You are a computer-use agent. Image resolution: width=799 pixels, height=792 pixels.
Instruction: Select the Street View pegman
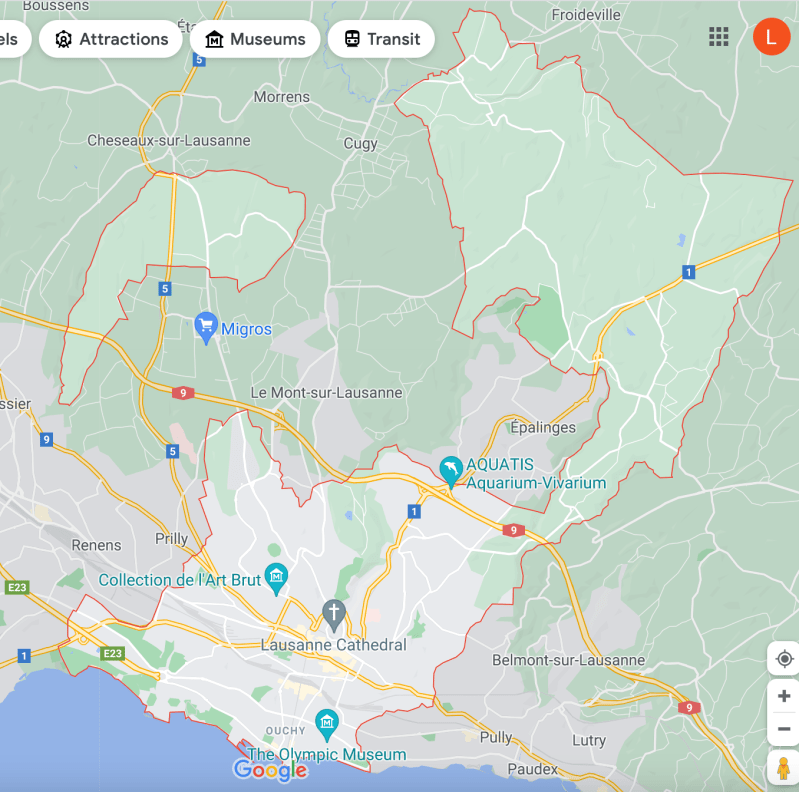pos(783,769)
